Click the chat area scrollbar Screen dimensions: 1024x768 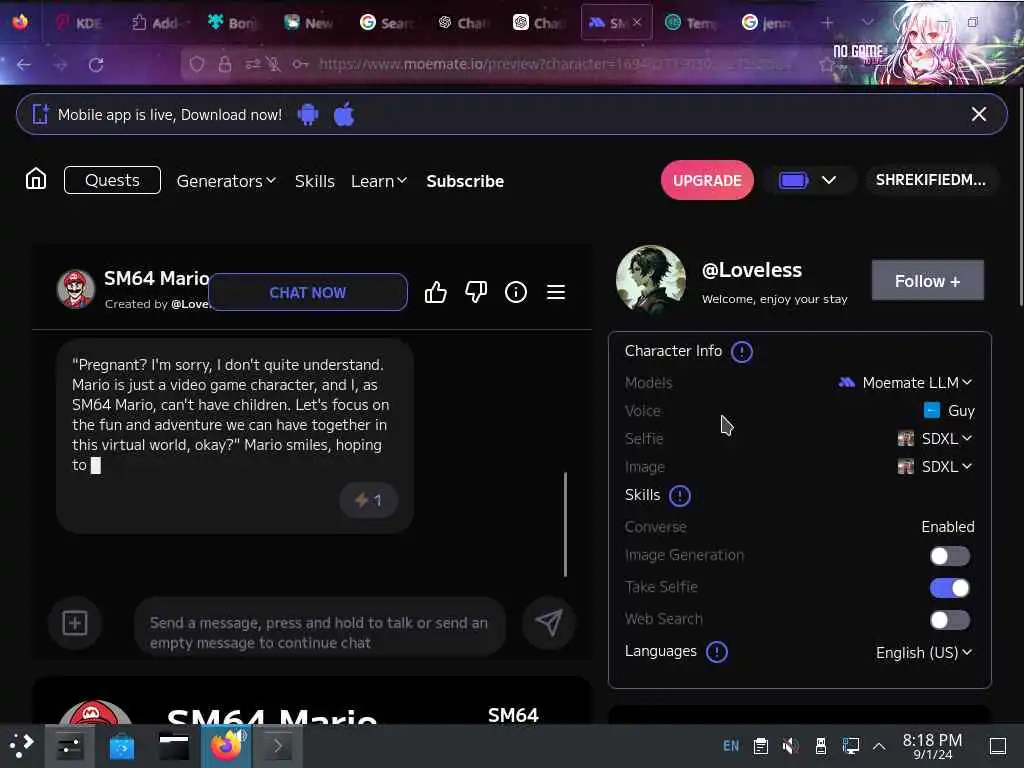pyautogui.click(x=565, y=524)
